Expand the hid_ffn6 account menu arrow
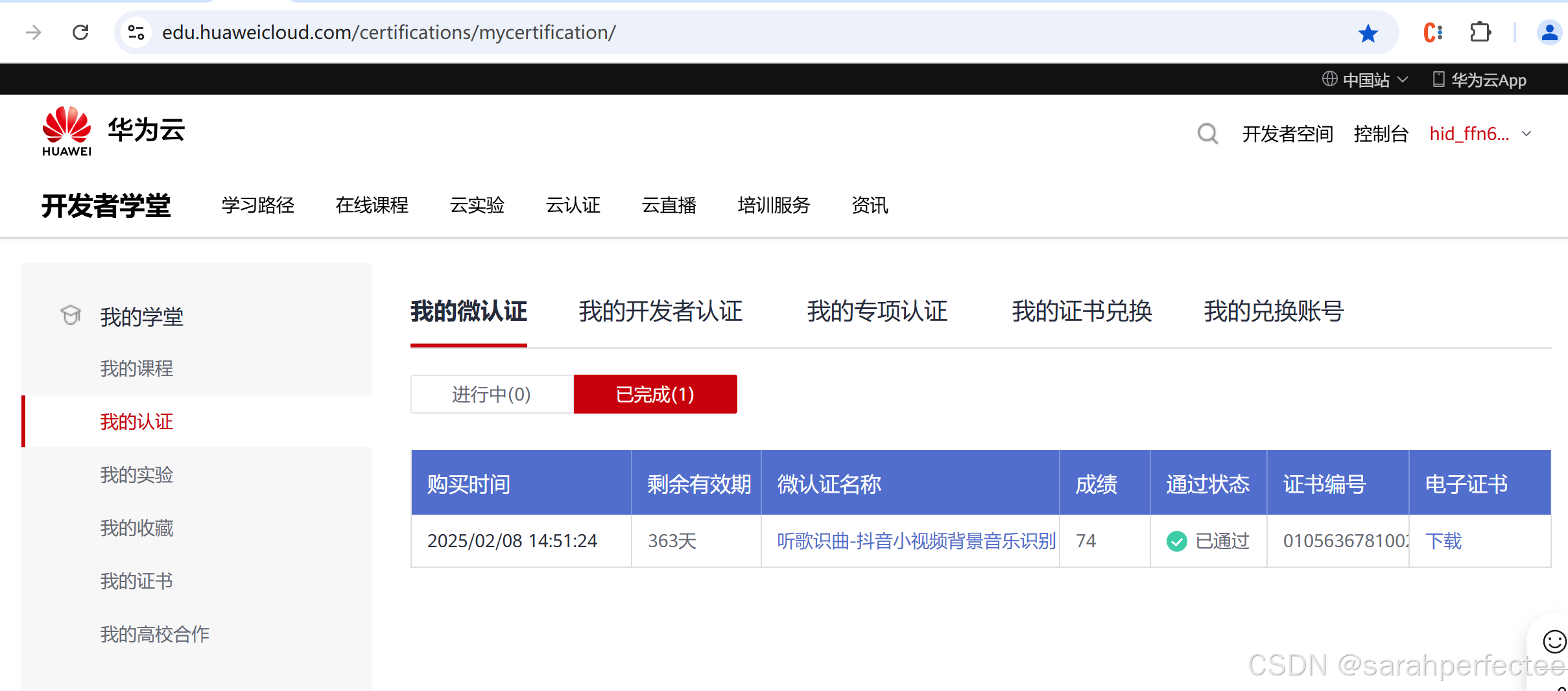This screenshot has height=691, width=1568. click(x=1526, y=134)
